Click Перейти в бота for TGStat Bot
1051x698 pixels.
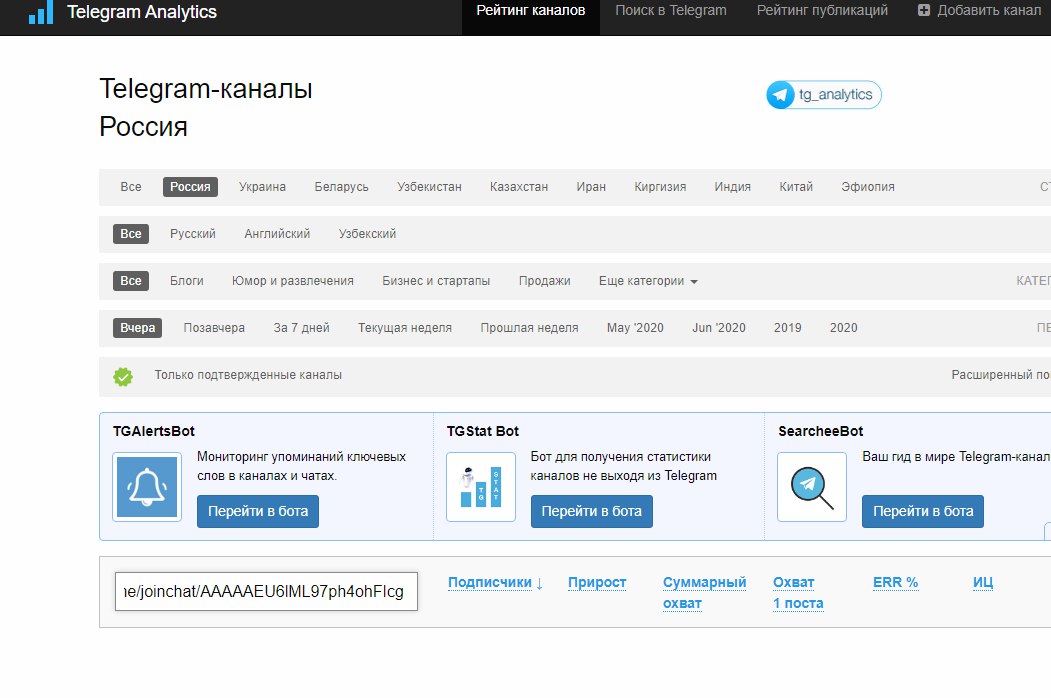click(x=592, y=511)
